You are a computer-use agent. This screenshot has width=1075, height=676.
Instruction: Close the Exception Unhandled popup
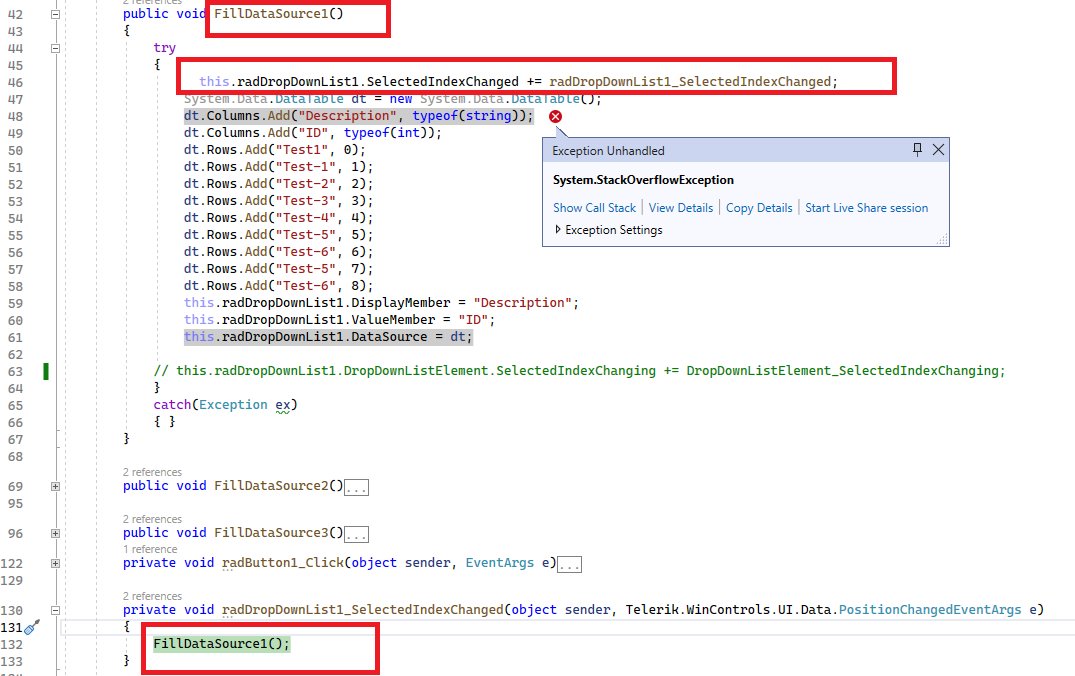pos(938,149)
